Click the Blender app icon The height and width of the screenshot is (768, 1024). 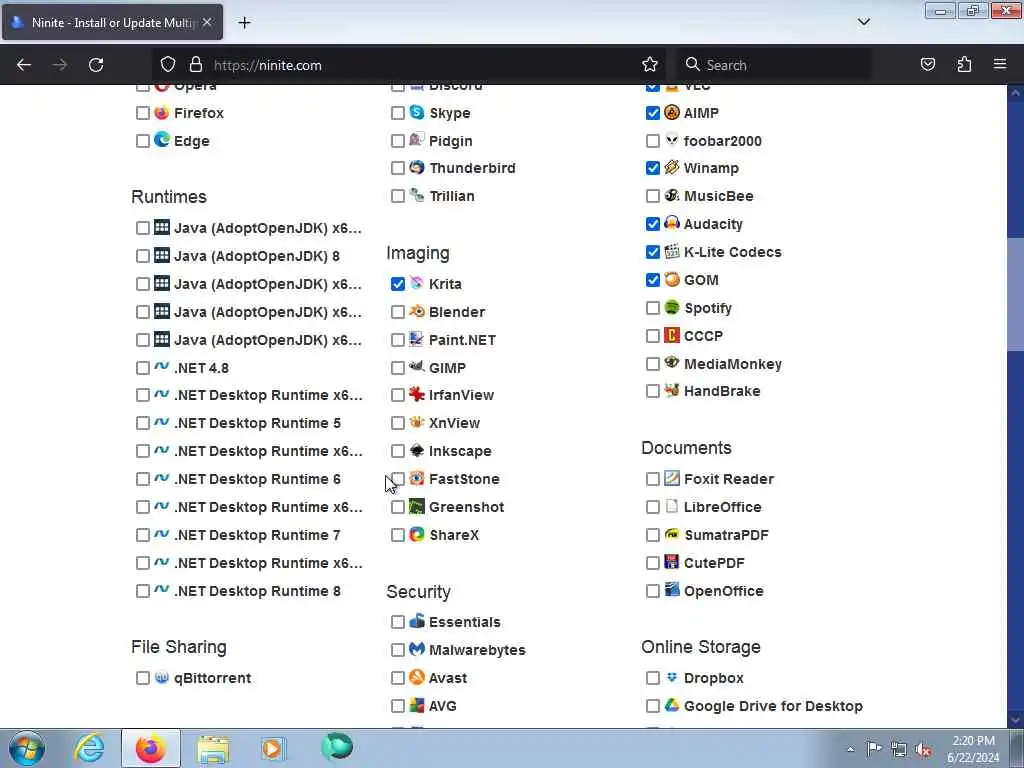[417, 311]
